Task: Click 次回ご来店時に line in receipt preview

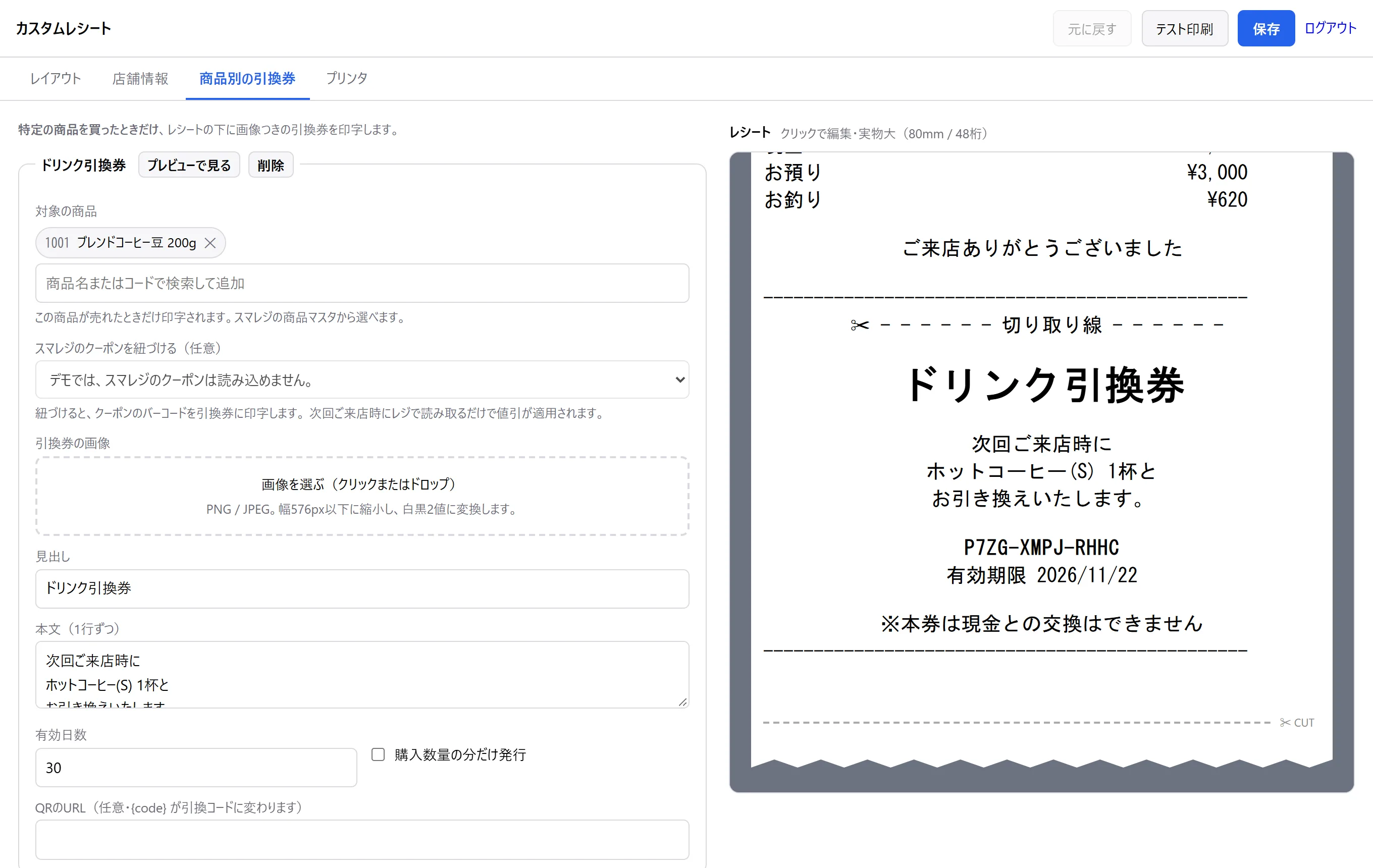Action: [1042, 444]
